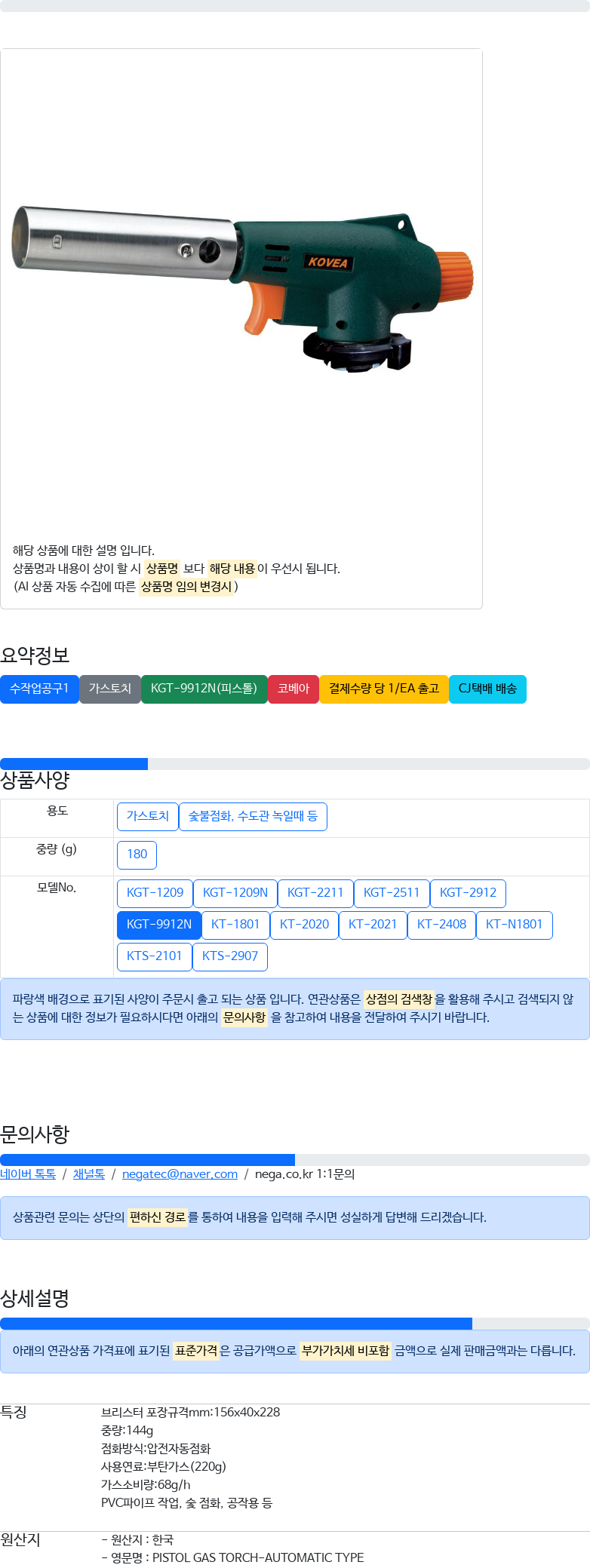Click the 중량:144g line
Viewport: 590px width, 1568px height.
coord(127,1431)
